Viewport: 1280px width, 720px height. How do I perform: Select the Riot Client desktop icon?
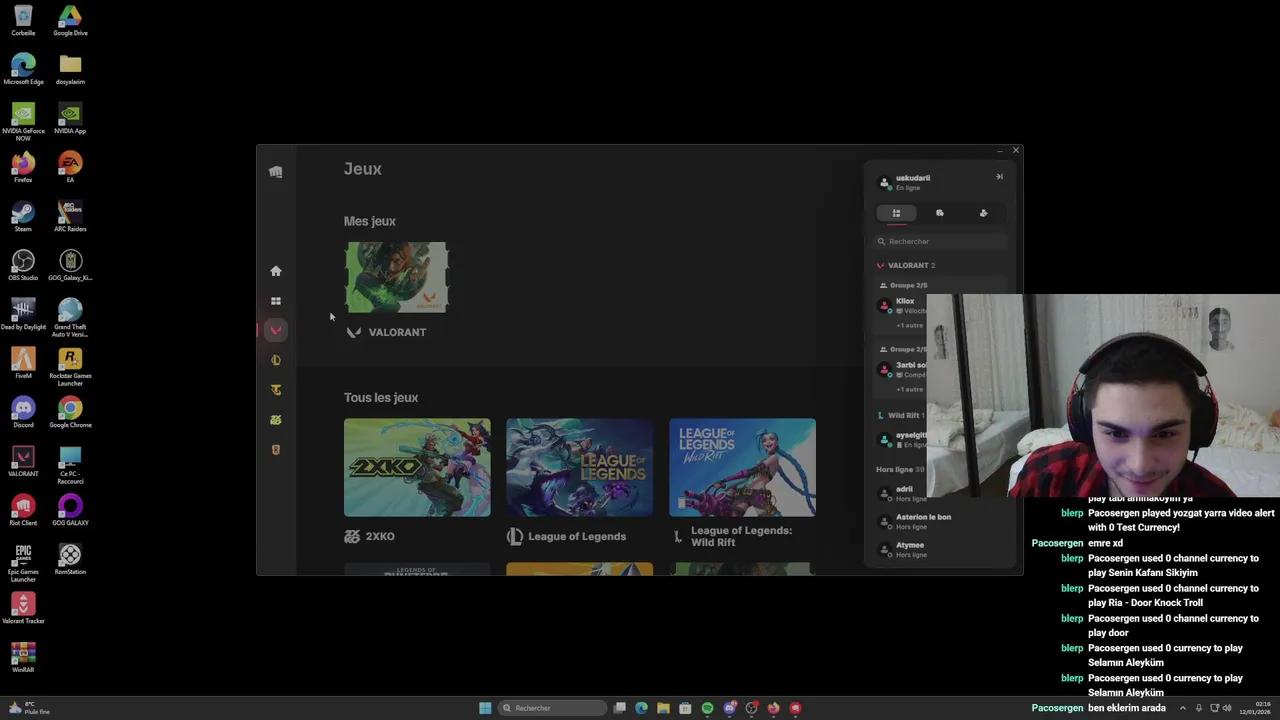[x=23, y=511]
